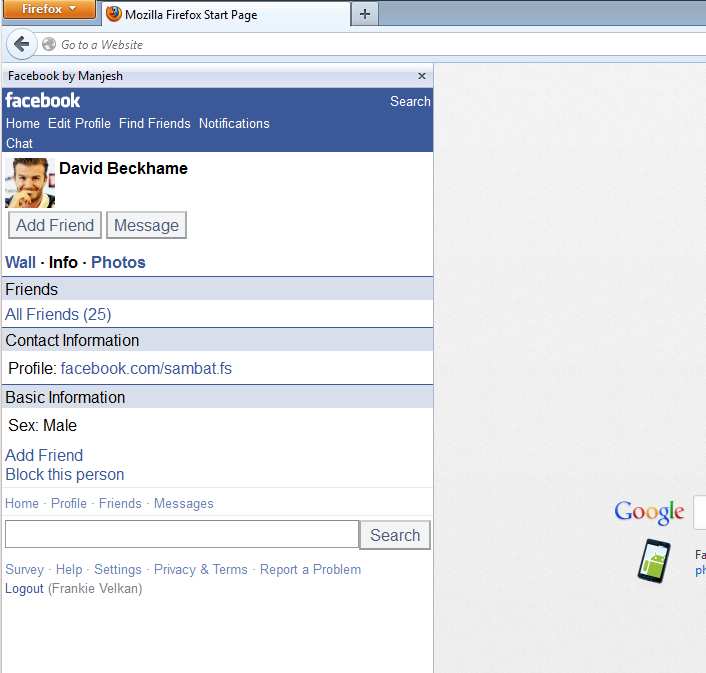The image size is (706, 673).
Task: Open All Friends (25) list
Action: 58,314
